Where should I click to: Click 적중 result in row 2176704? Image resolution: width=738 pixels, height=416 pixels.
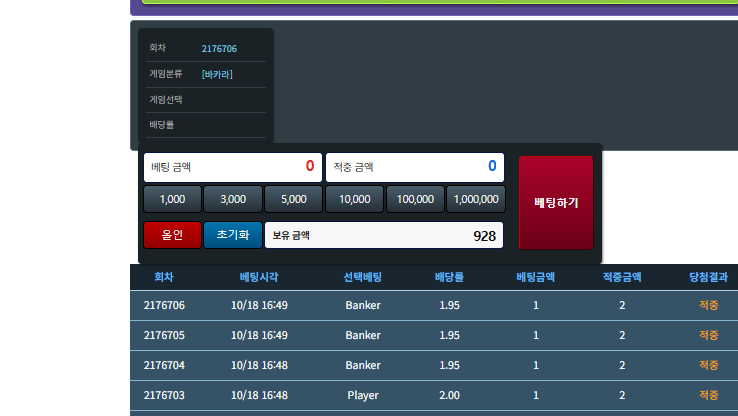[x=708, y=365]
